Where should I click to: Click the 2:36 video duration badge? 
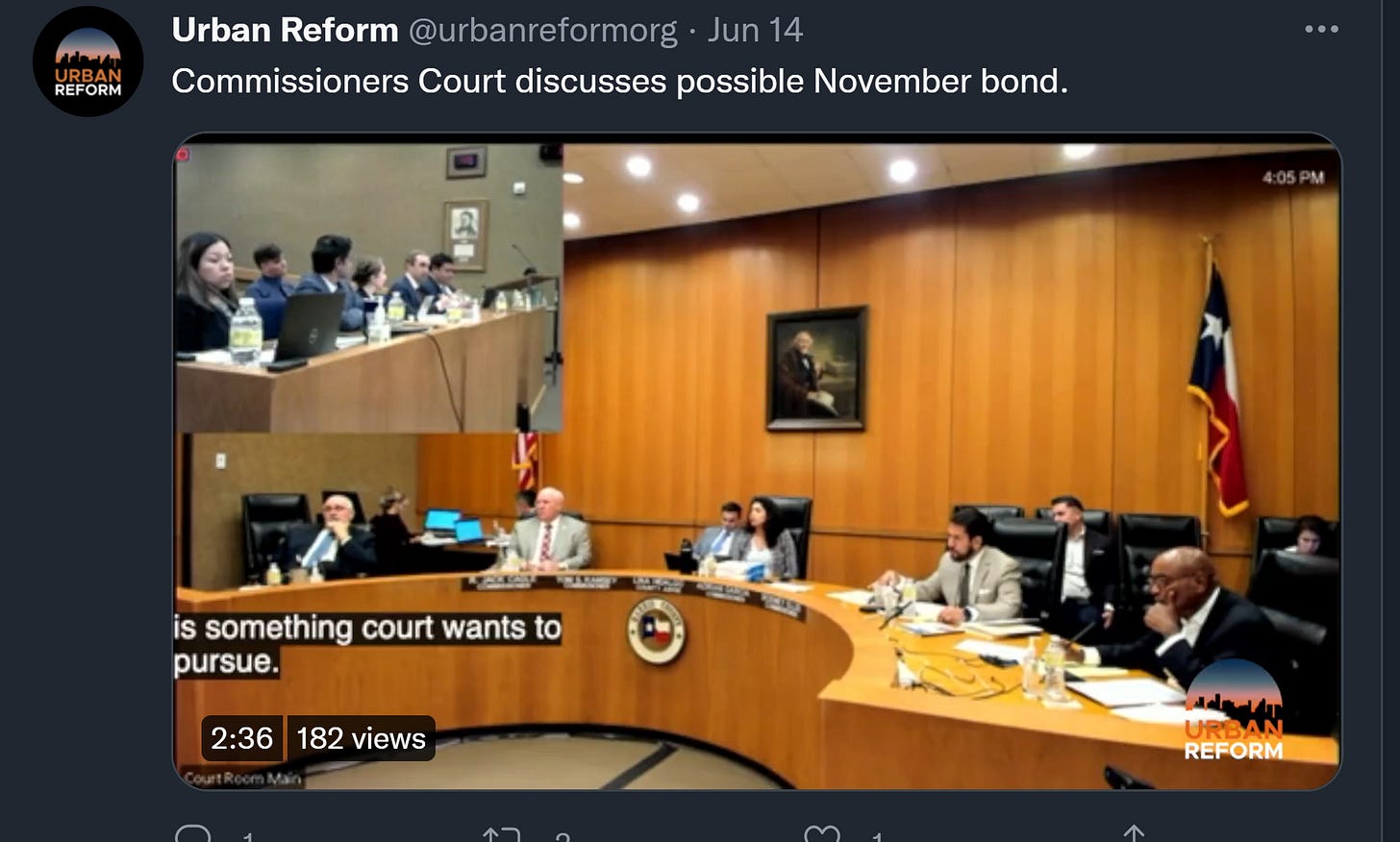[x=241, y=738]
